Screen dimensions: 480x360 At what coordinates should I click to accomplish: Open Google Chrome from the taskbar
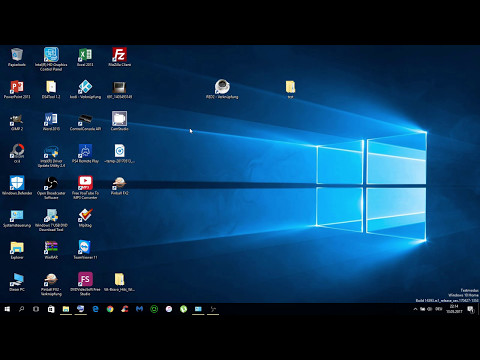point(110,309)
